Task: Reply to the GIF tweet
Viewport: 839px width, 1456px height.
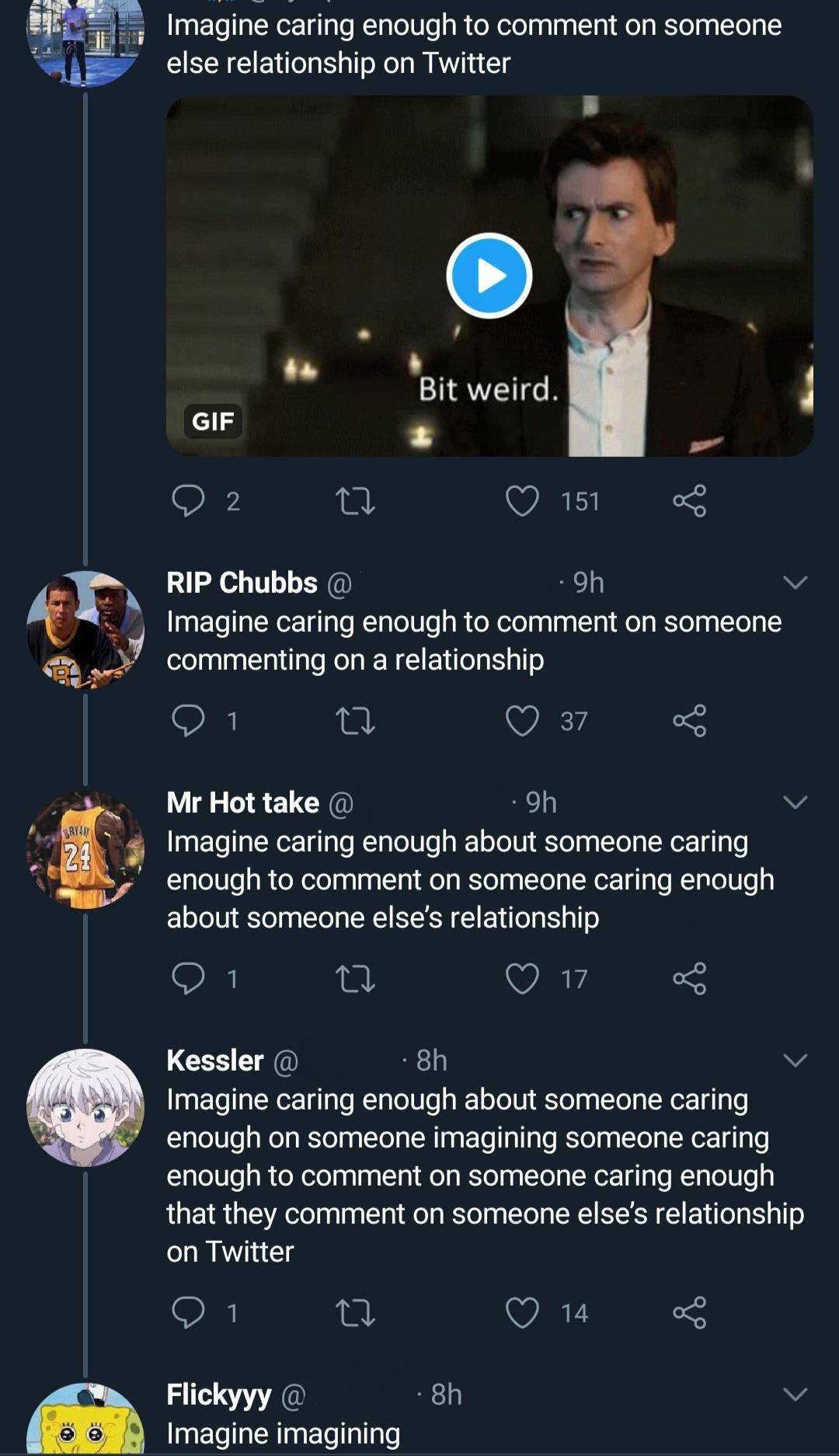Action: click(x=188, y=501)
